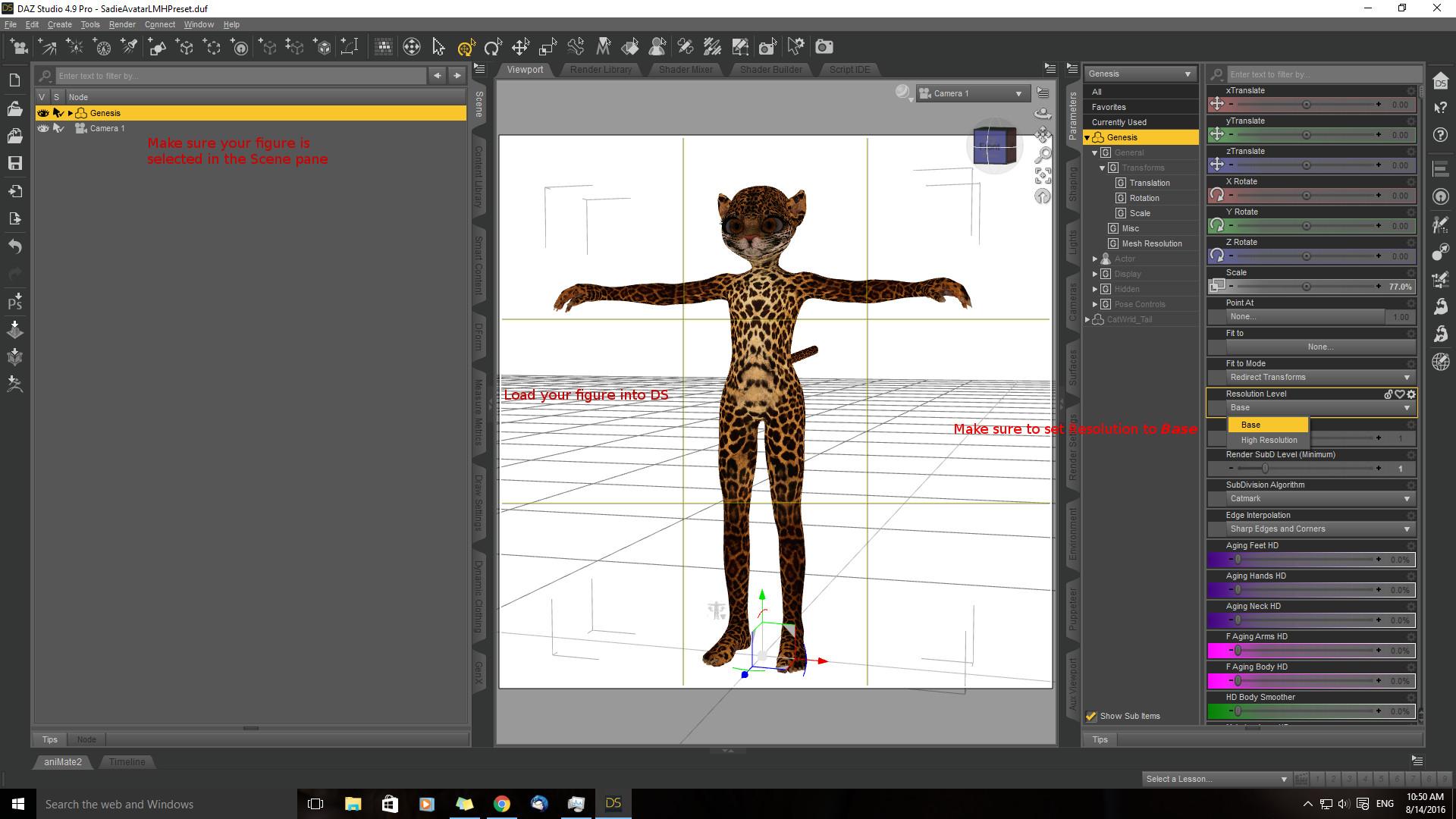Click the Chrome icon in taskbar
The height and width of the screenshot is (819, 1456).
501,804
